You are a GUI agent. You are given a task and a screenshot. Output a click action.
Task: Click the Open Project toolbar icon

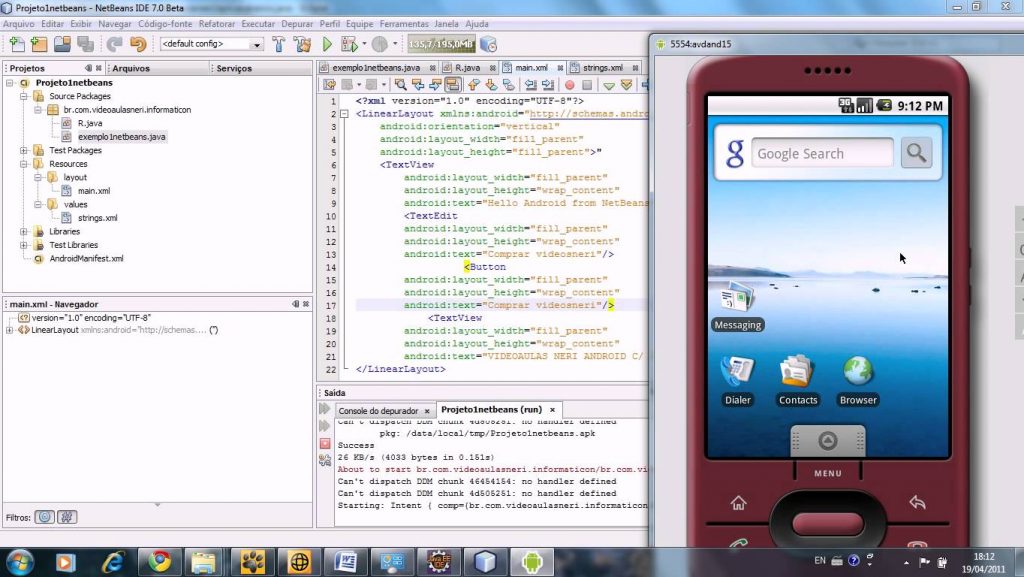(62, 44)
